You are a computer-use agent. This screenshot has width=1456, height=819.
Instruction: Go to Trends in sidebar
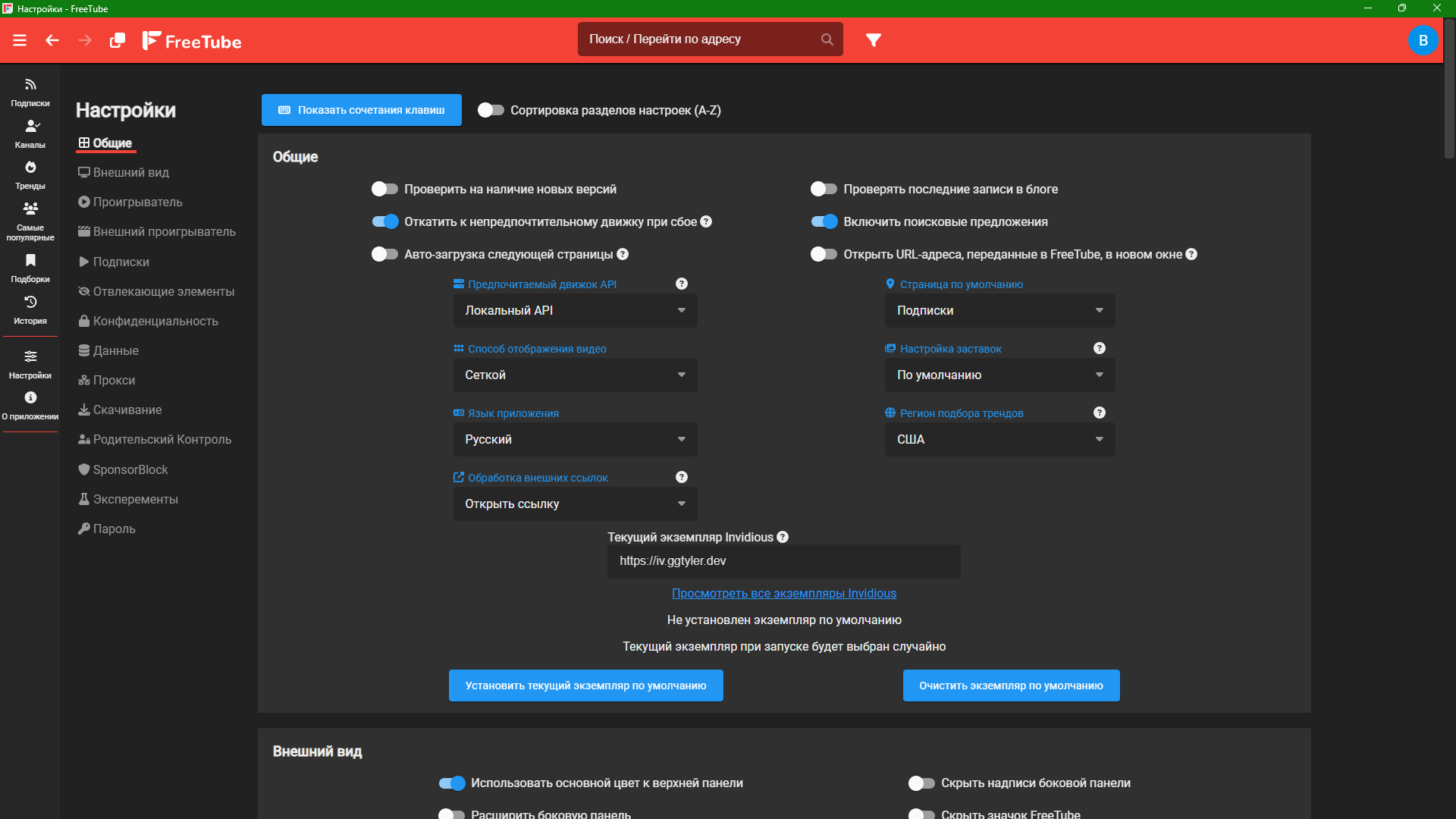tap(30, 174)
